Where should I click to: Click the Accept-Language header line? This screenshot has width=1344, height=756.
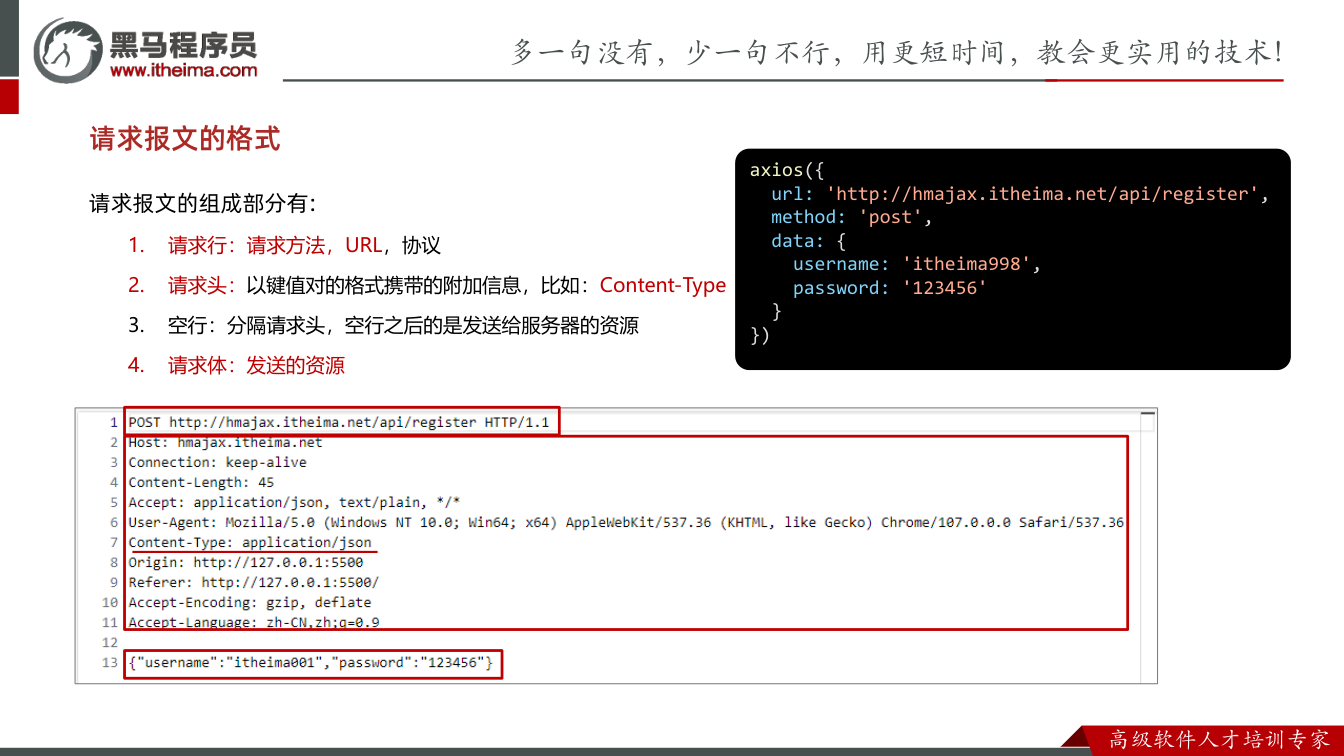click(x=254, y=622)
